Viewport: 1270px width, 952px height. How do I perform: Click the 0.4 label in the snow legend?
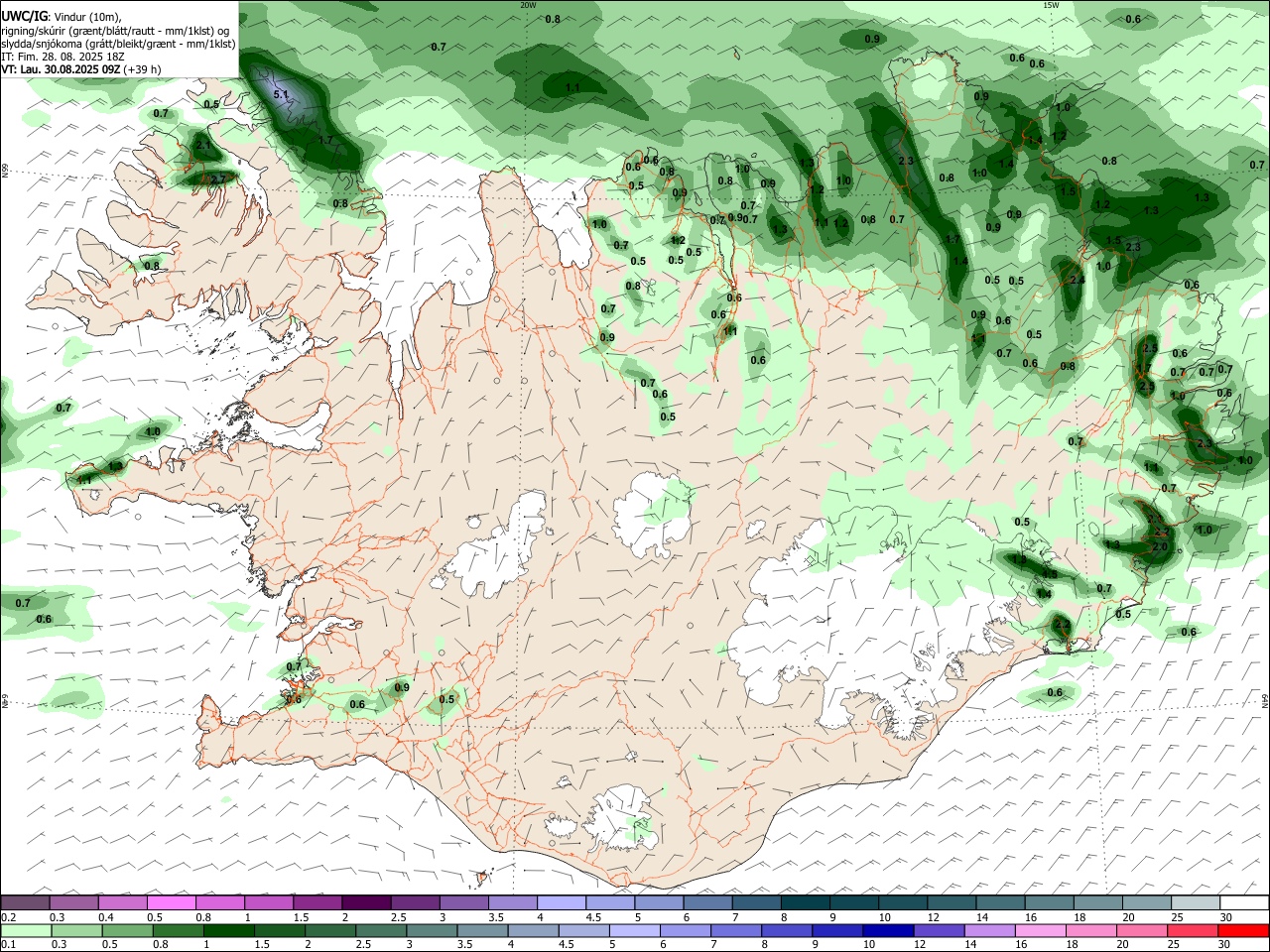tap(106, 917)
